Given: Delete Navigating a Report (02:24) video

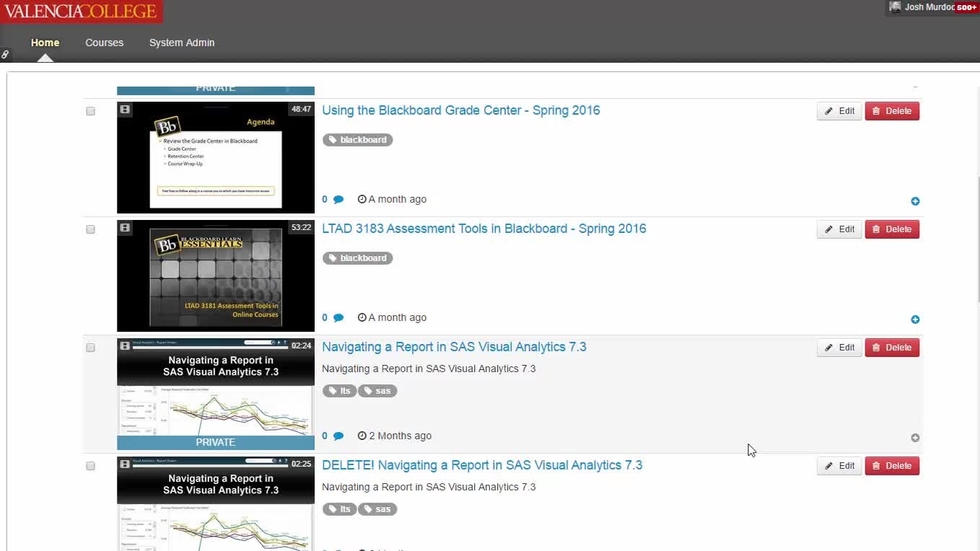Looking at the screenshot, I should coord(892,347).
